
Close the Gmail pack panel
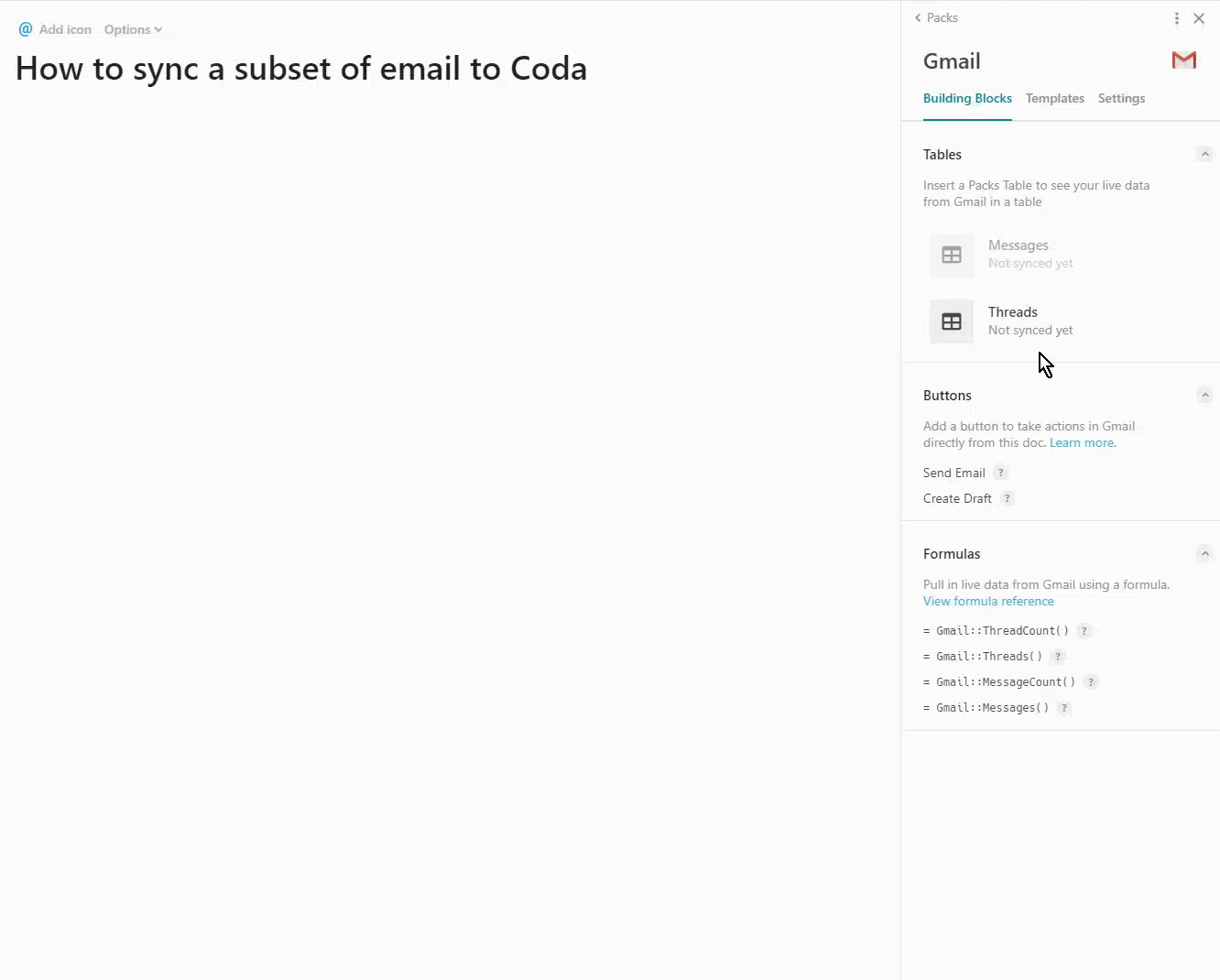coord(1199,18)
